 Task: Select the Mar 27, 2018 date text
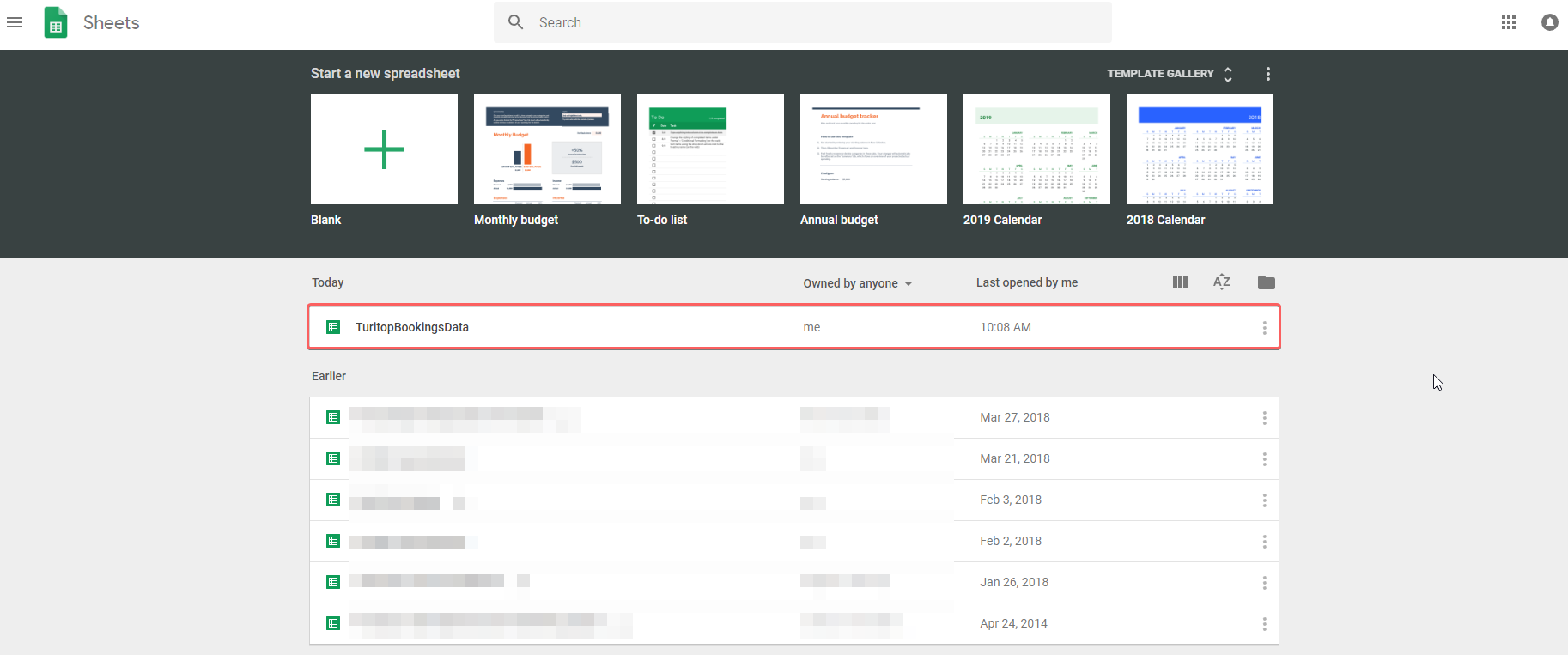click(1015, 417)
